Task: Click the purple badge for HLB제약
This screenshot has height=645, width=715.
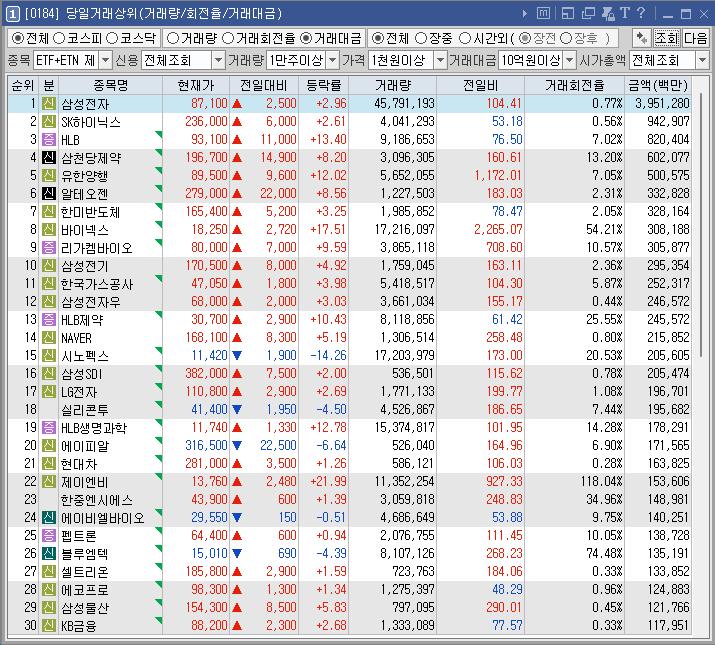Action: pos(49,319)
